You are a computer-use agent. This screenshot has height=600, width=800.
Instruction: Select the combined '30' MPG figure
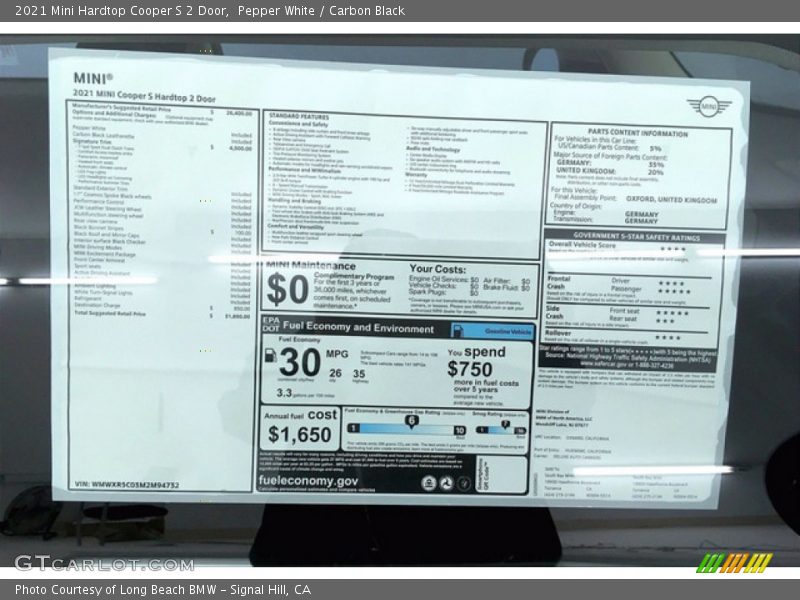click(x=299, y=362)
